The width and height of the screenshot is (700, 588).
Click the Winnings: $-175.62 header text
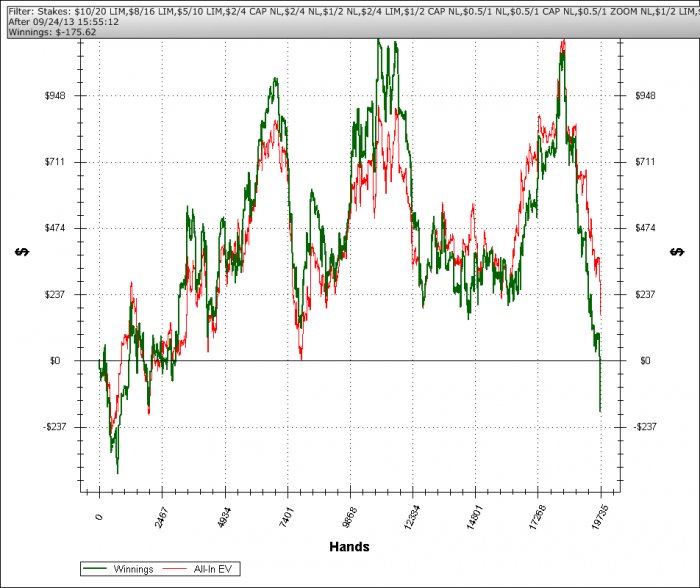[x=52, y=32]
